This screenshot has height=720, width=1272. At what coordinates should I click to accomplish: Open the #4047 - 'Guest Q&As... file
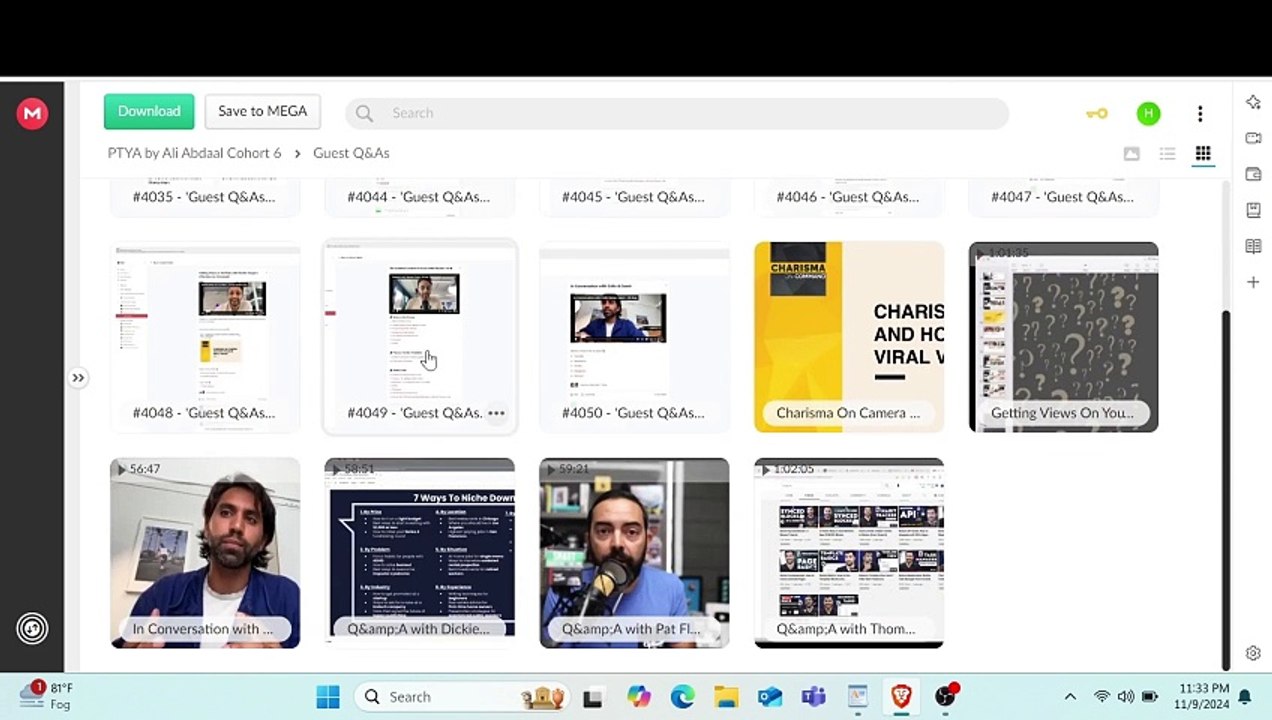click(1063, 197)
